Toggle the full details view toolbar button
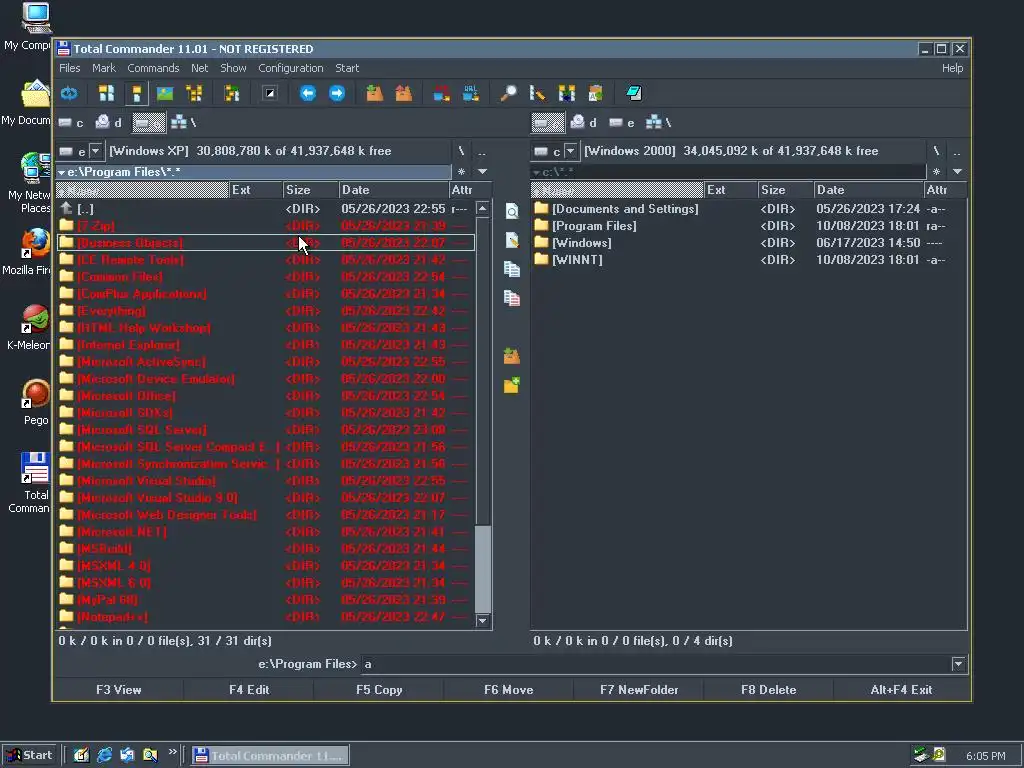This screenshot has height=768, width=1024. click(x=136, y=93)
